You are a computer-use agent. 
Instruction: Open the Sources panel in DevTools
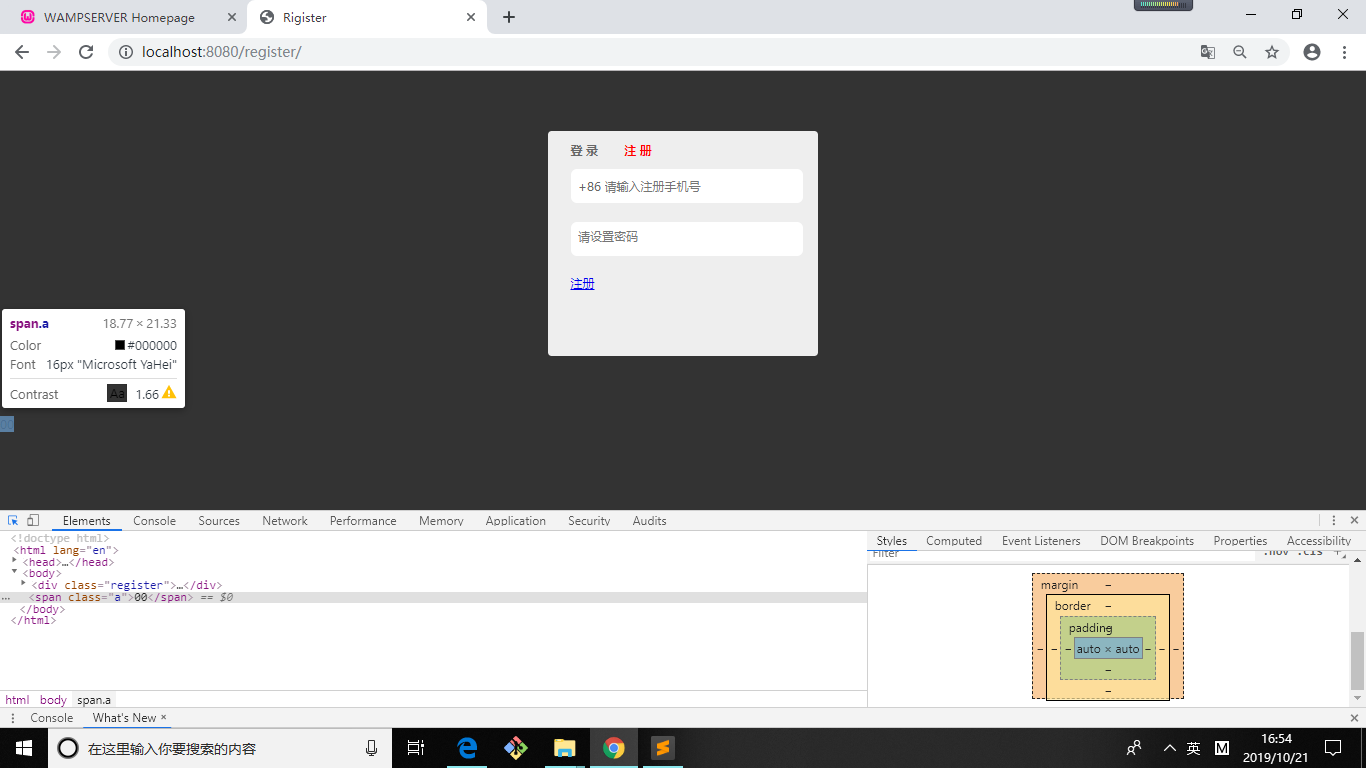[219, 521]
